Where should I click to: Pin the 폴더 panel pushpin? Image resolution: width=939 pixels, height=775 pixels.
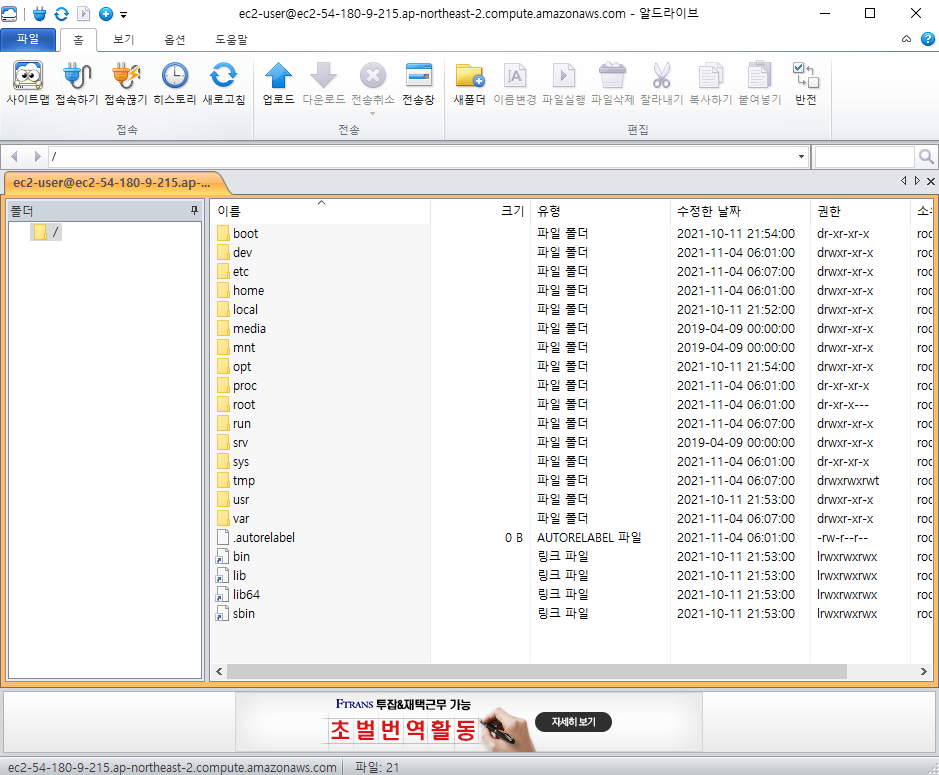(194, 210)
